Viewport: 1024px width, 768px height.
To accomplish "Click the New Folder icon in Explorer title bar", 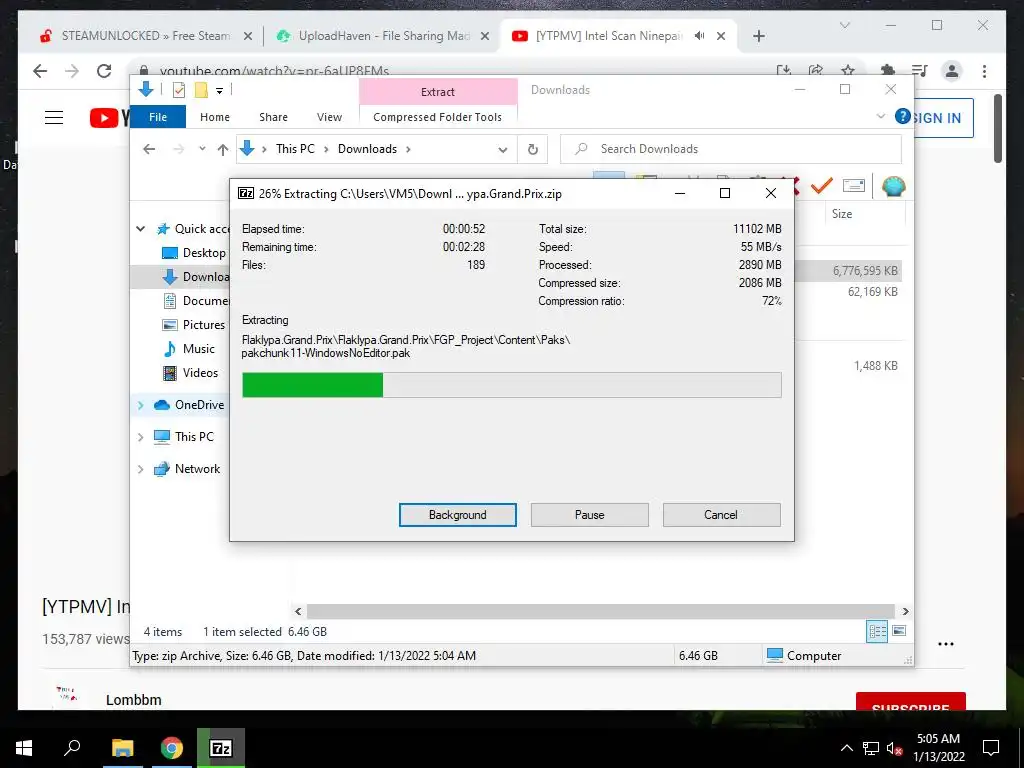I will coord(201,90).
